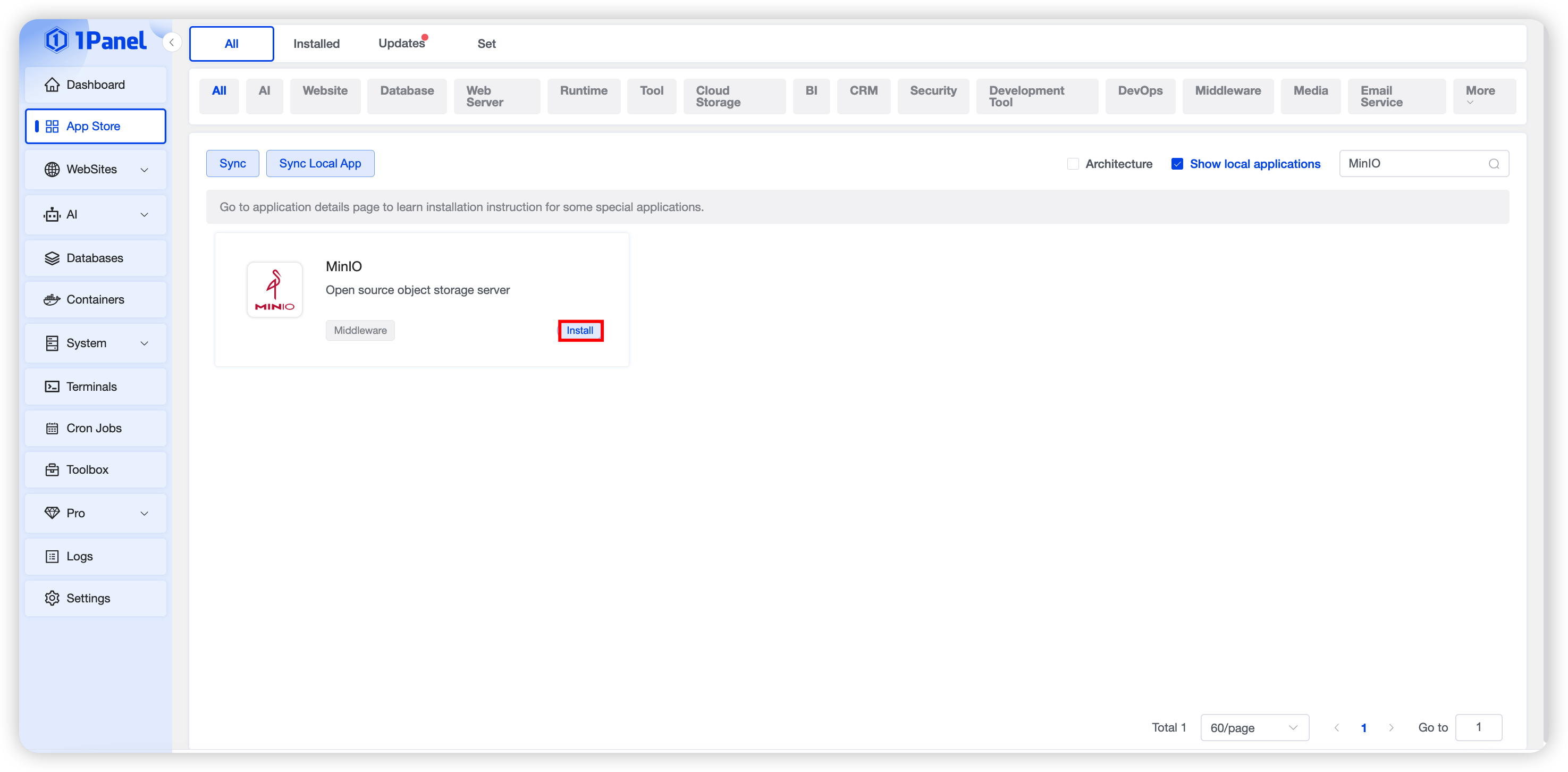Screen dimensions: 1568x772
Task: Click Install for MinIO
Action: click(579, 331)
